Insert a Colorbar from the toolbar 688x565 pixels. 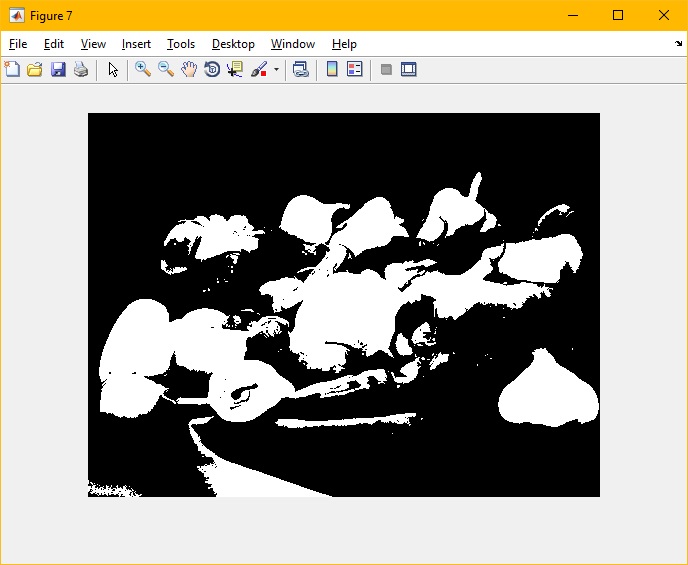tap(332, 69)
